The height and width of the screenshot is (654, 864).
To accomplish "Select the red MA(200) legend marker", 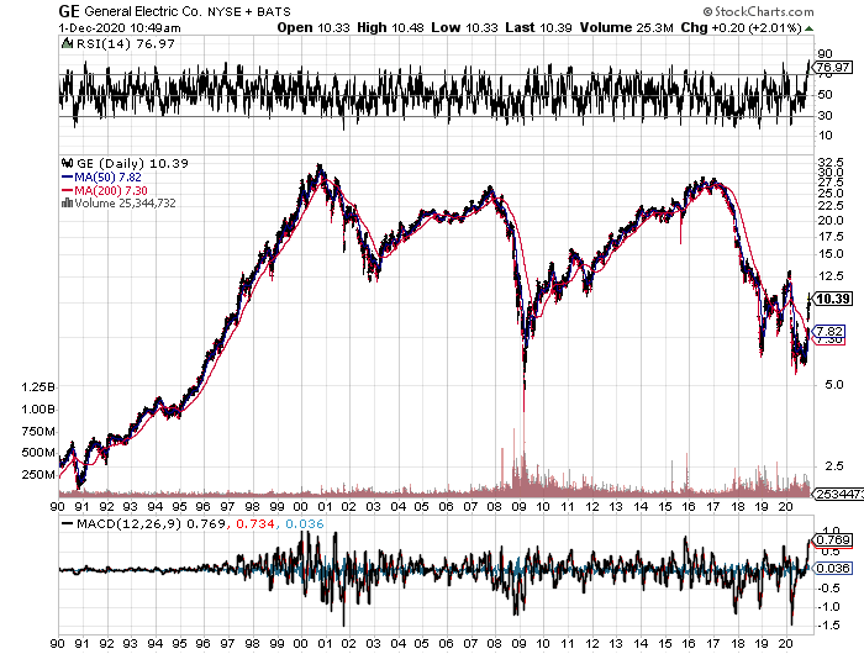I will [66, 190].
